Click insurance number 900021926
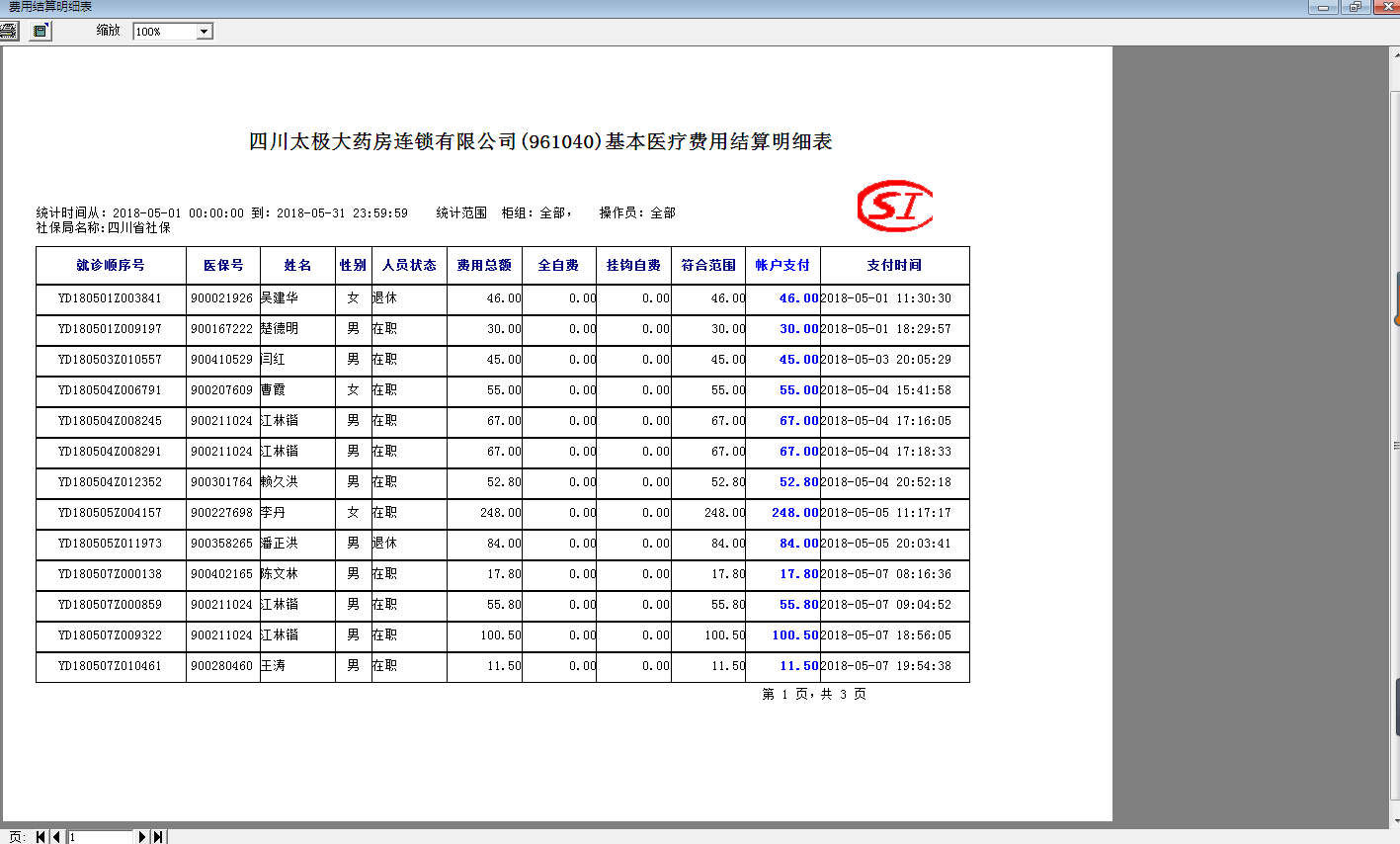1400x844 pixels. coord(222,298)
